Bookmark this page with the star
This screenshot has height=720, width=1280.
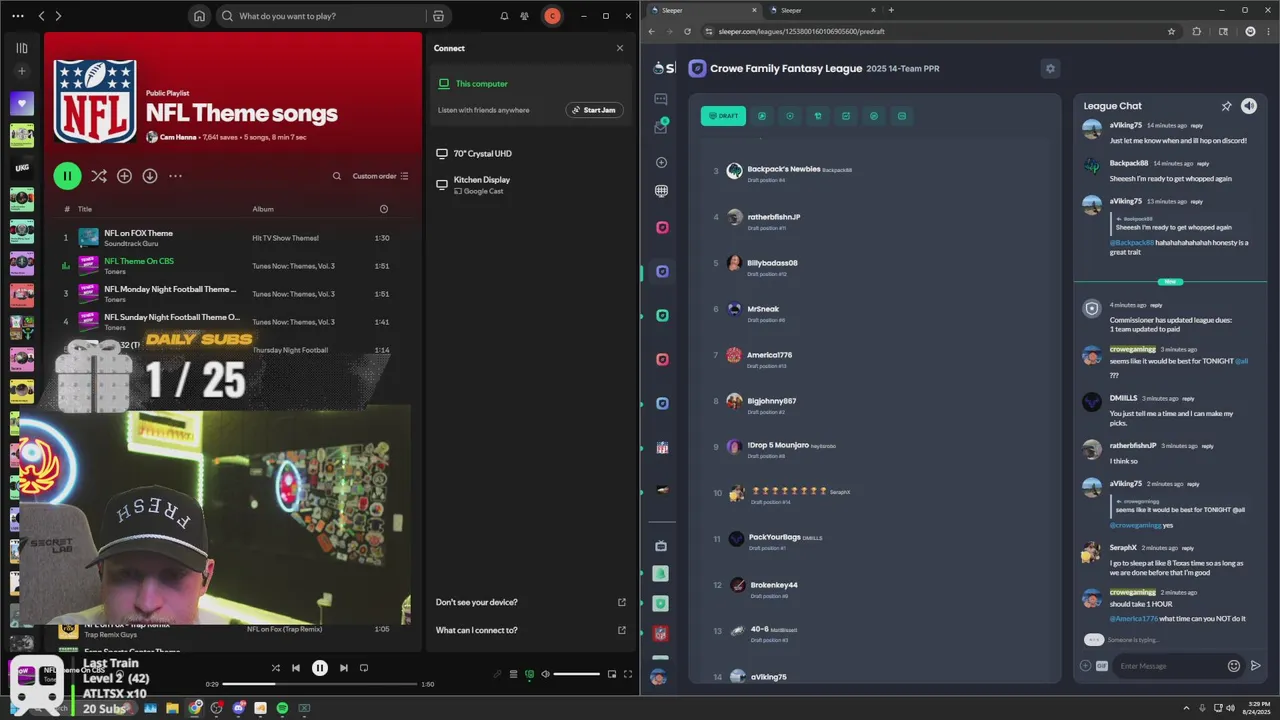coord(1171,31)
